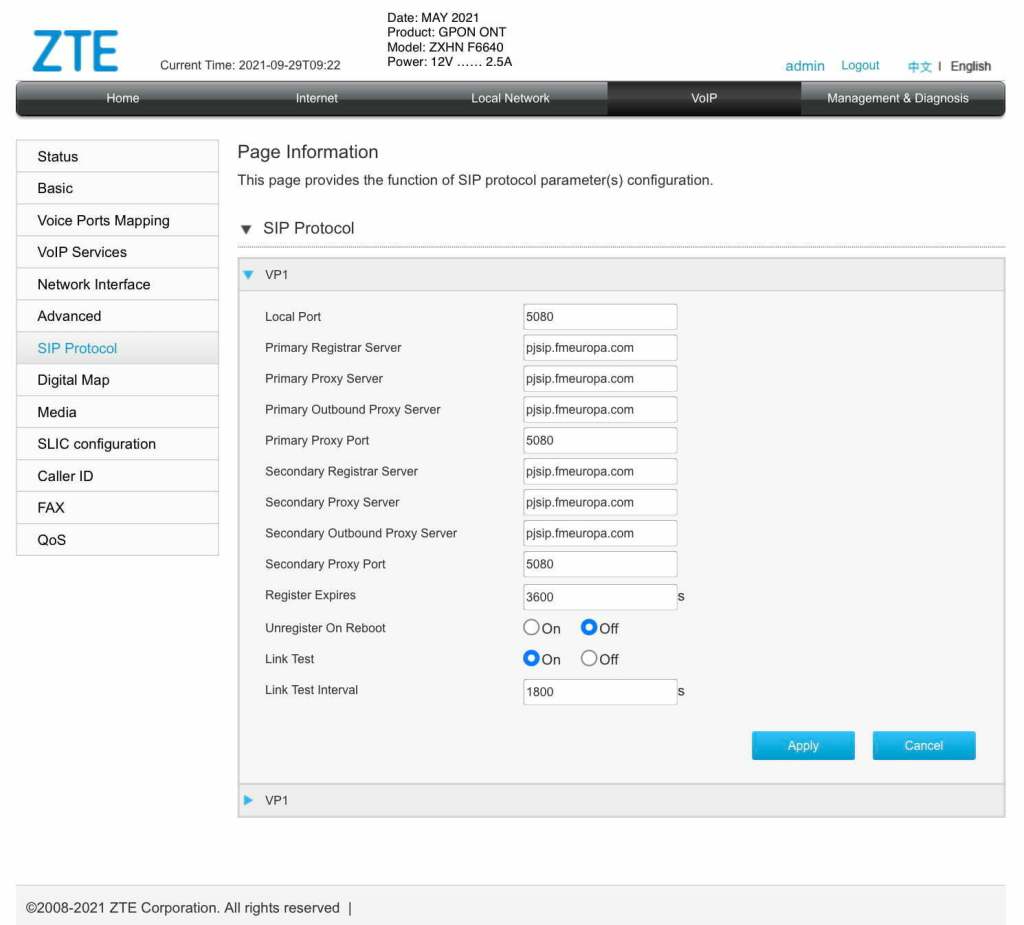The height and width of the screenshot is (925, 1024).
Task: Apply the SIP settings
Action: click(x=803, y=745)
